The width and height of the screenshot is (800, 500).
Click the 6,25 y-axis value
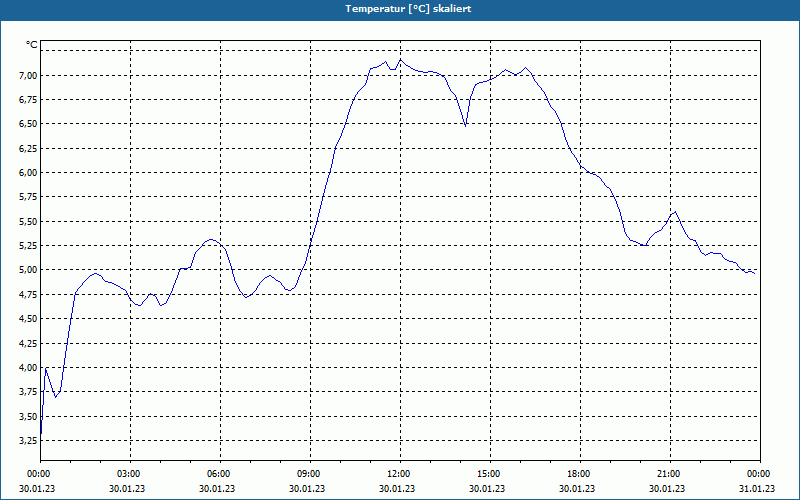coord(28,148)
